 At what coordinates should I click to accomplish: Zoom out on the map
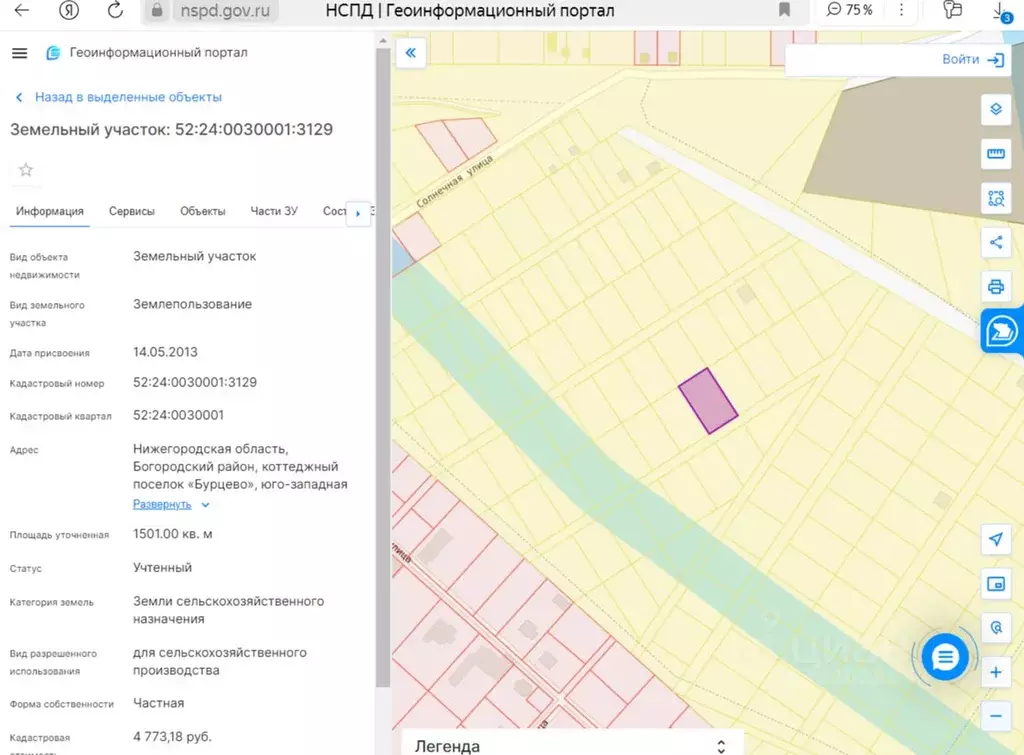pyautogui.click(x=996, y=716)
